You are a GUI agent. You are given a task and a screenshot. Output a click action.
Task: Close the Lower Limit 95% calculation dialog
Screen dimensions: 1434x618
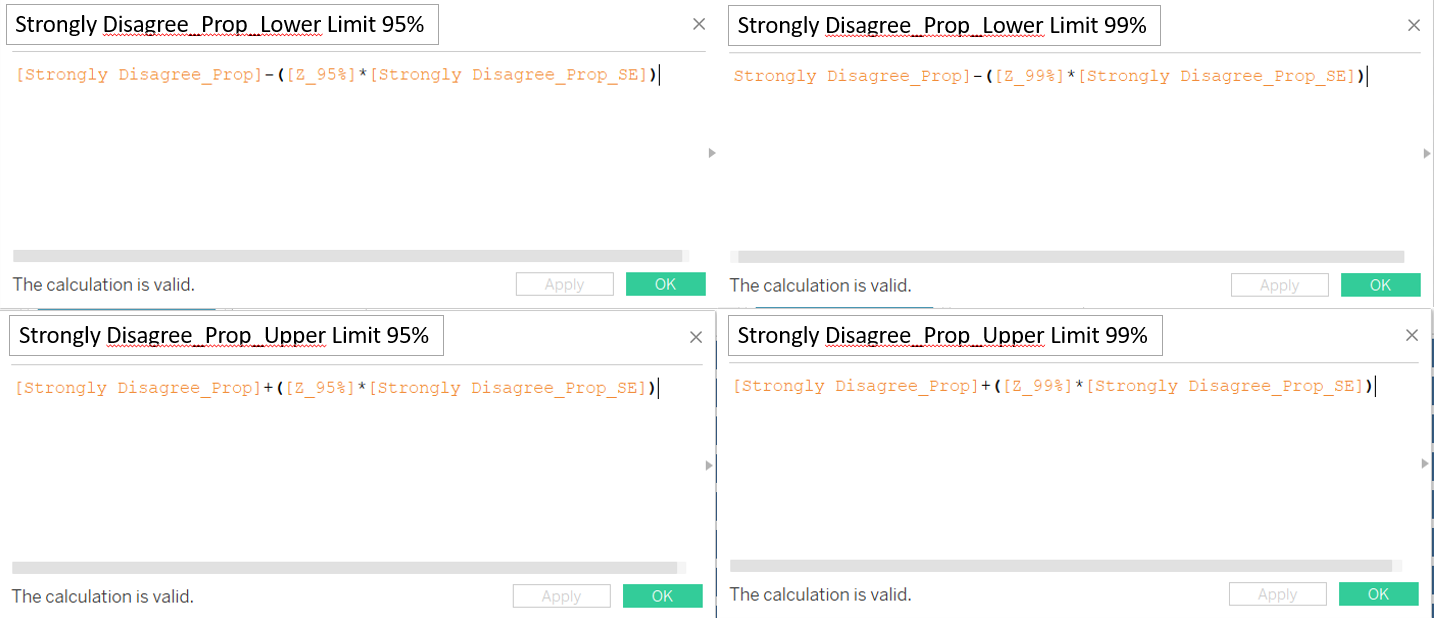click(697, 25)
